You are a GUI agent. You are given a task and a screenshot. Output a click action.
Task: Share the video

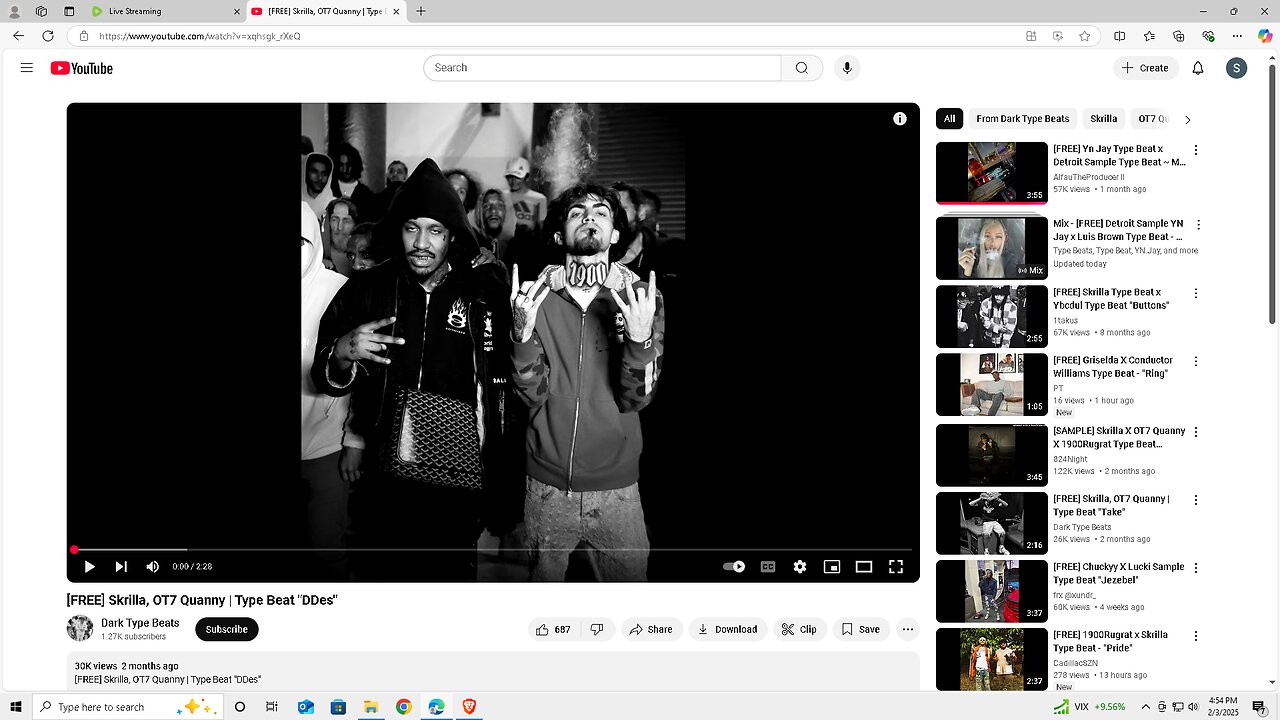pyautogui.click(x=650, y=630)
